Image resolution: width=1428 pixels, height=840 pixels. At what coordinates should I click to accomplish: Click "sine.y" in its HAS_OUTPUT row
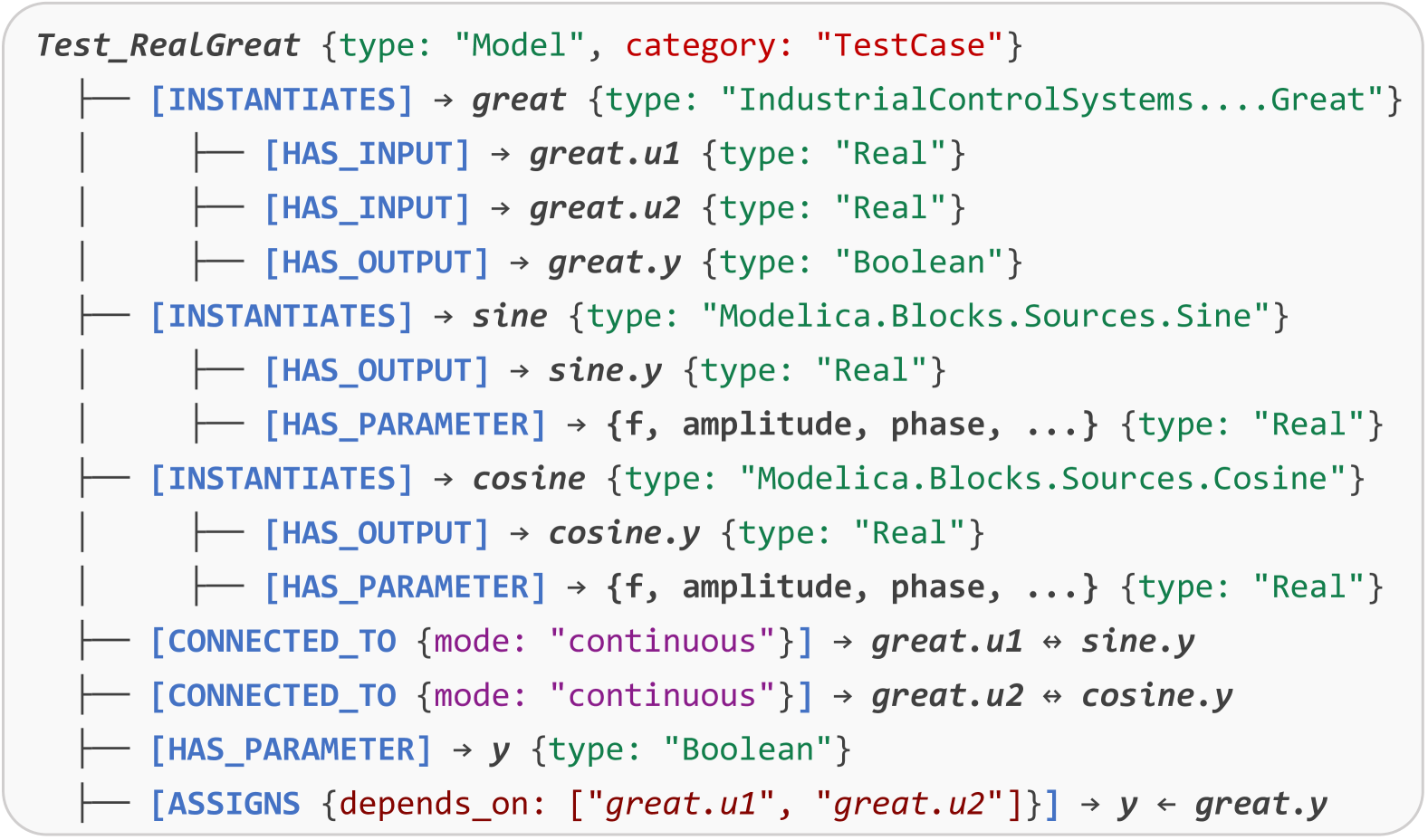605,370
